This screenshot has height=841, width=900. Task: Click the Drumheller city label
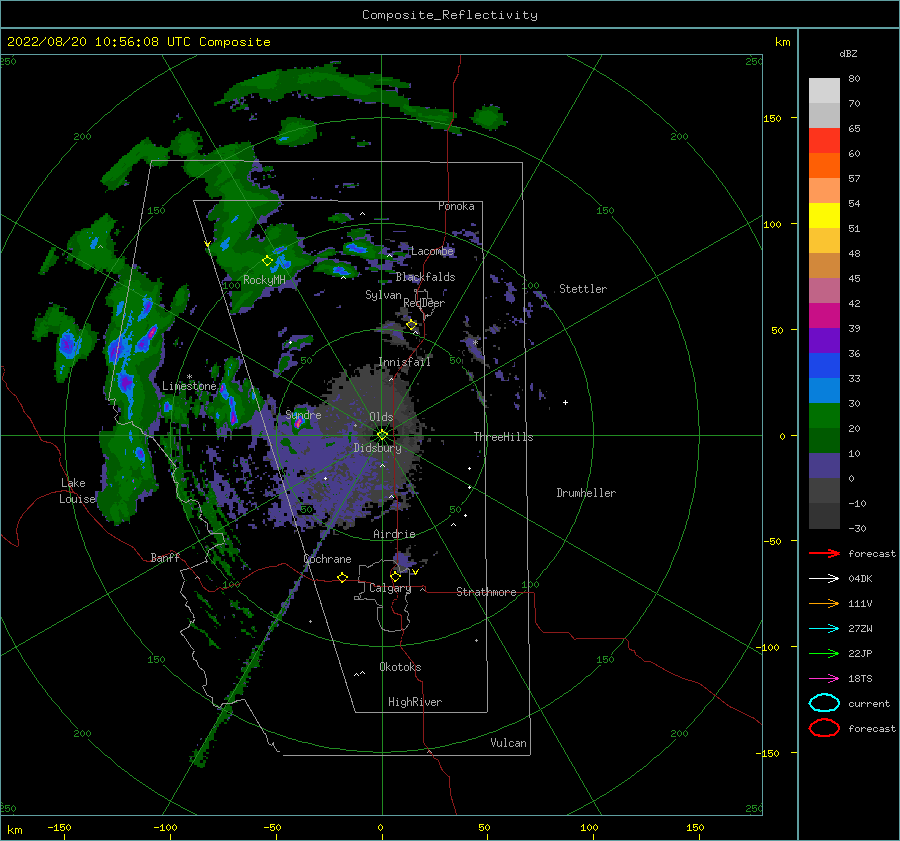(586, 493)
